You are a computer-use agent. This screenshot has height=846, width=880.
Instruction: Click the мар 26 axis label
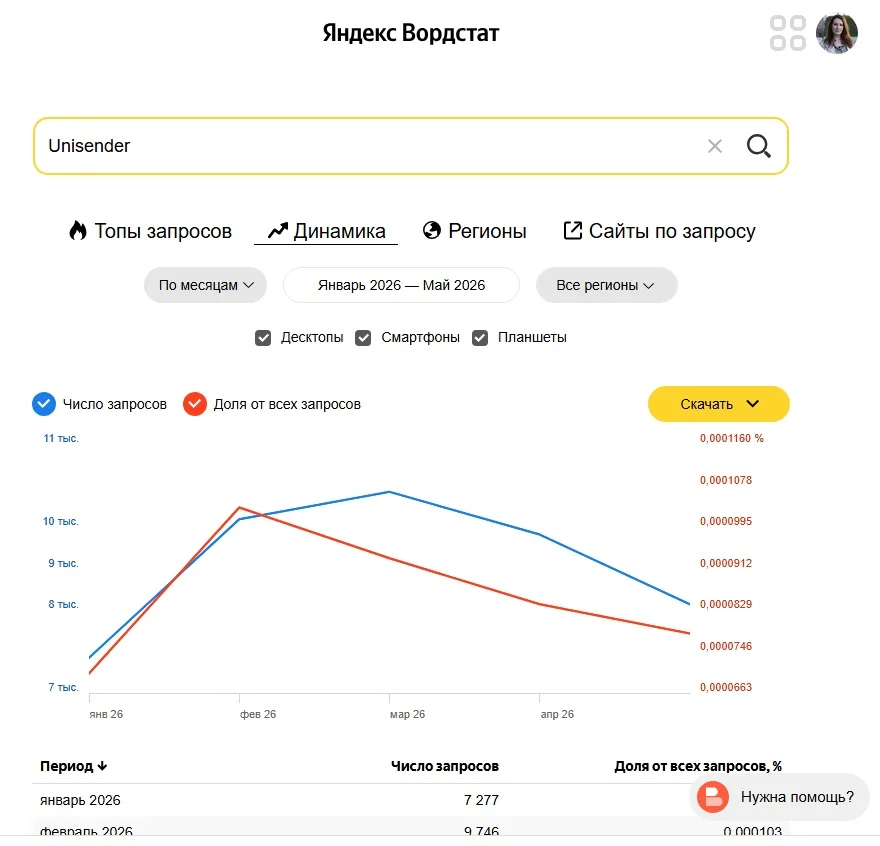407,714
